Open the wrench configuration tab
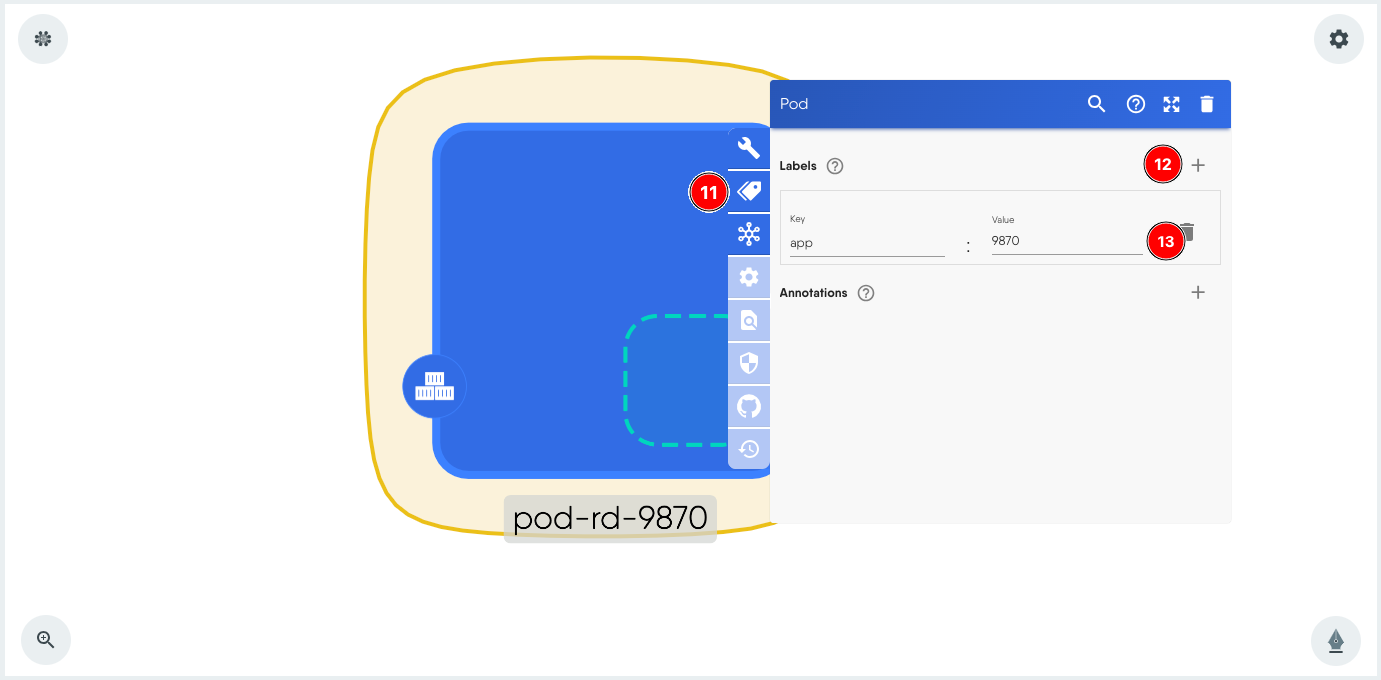 [748, 149]
